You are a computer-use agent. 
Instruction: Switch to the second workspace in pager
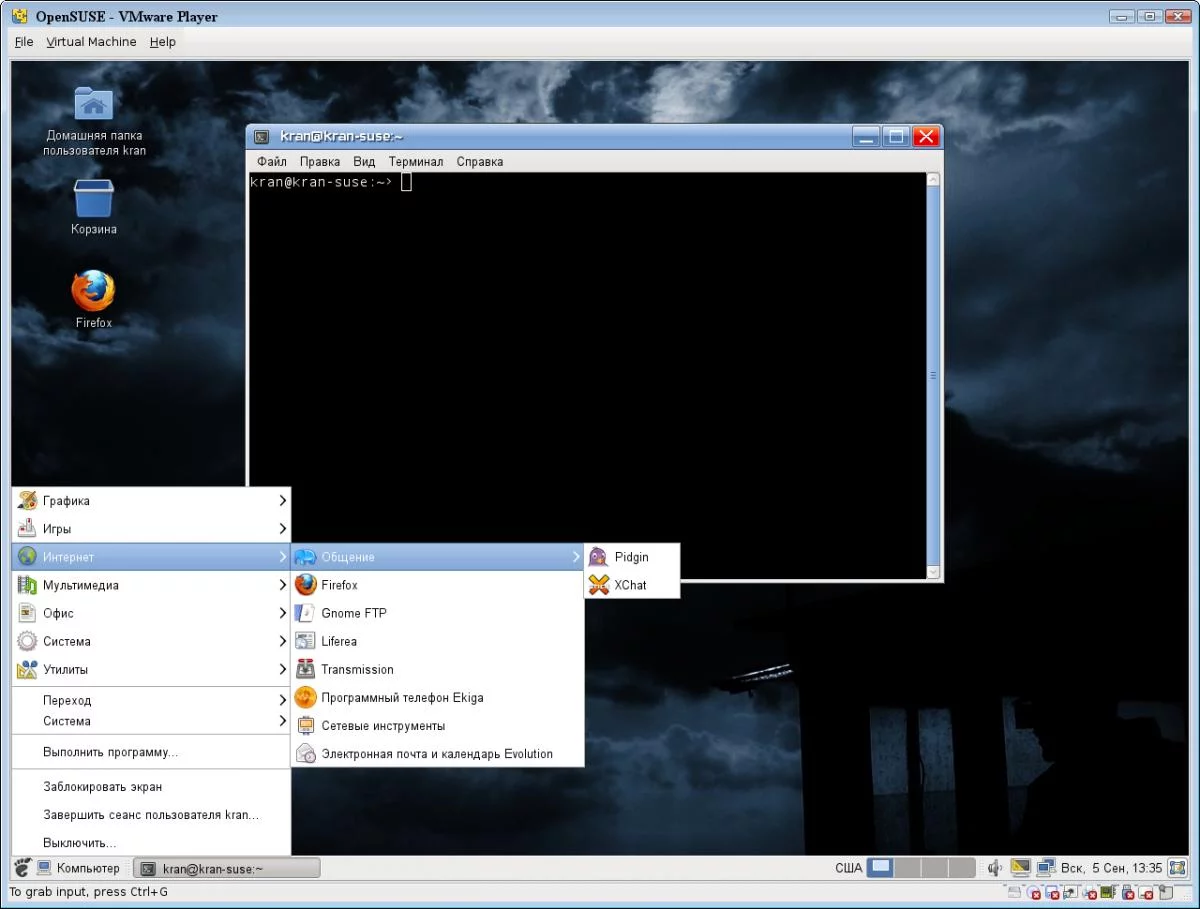pos(907,868)
